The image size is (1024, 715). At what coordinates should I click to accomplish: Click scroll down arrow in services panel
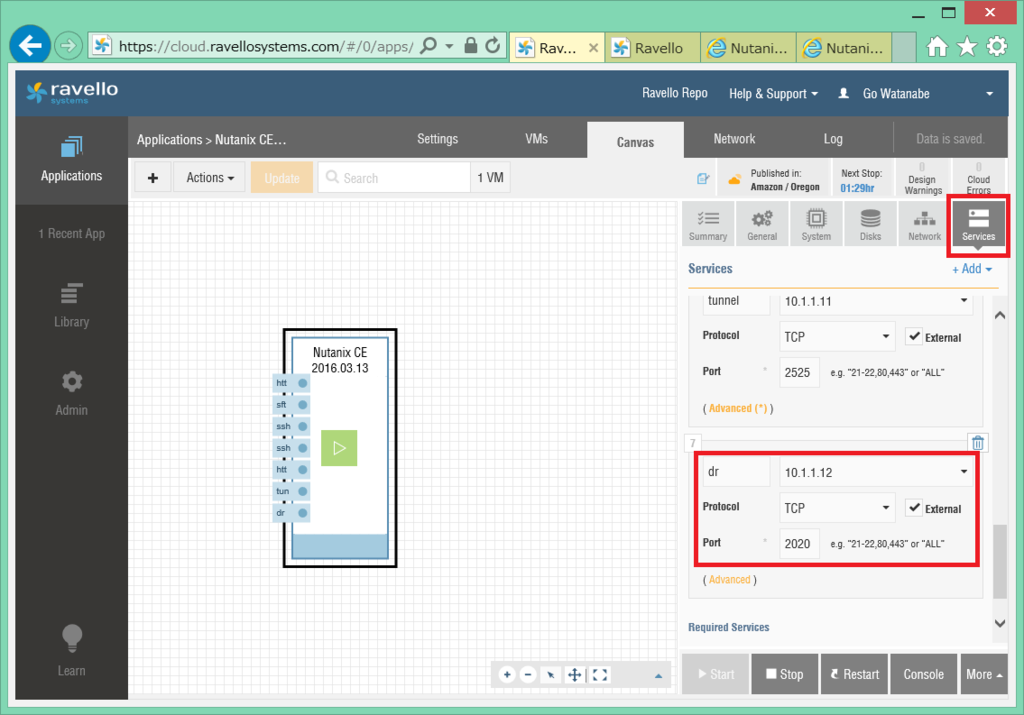(x=1000, y=623)
